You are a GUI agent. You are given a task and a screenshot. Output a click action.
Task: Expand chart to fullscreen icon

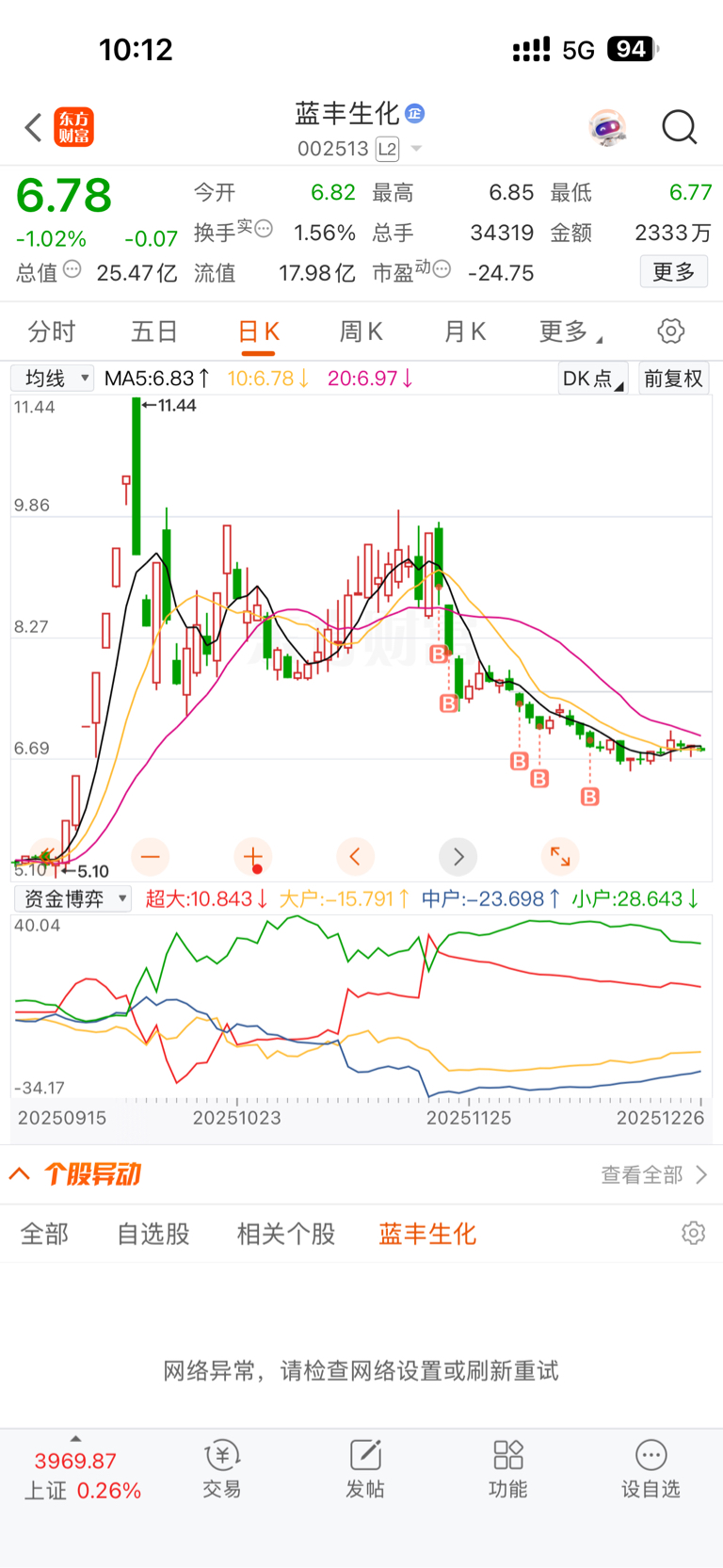pos(560,857)
